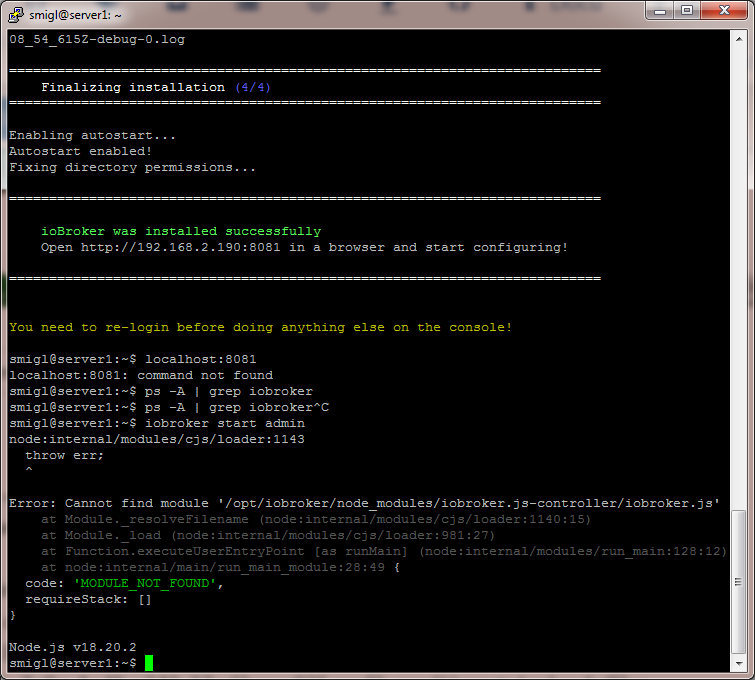Screen dimensions: 755x680
Task: Click the 'http://192.168.2.190:8081' URL text
Action: click(180, 247)
